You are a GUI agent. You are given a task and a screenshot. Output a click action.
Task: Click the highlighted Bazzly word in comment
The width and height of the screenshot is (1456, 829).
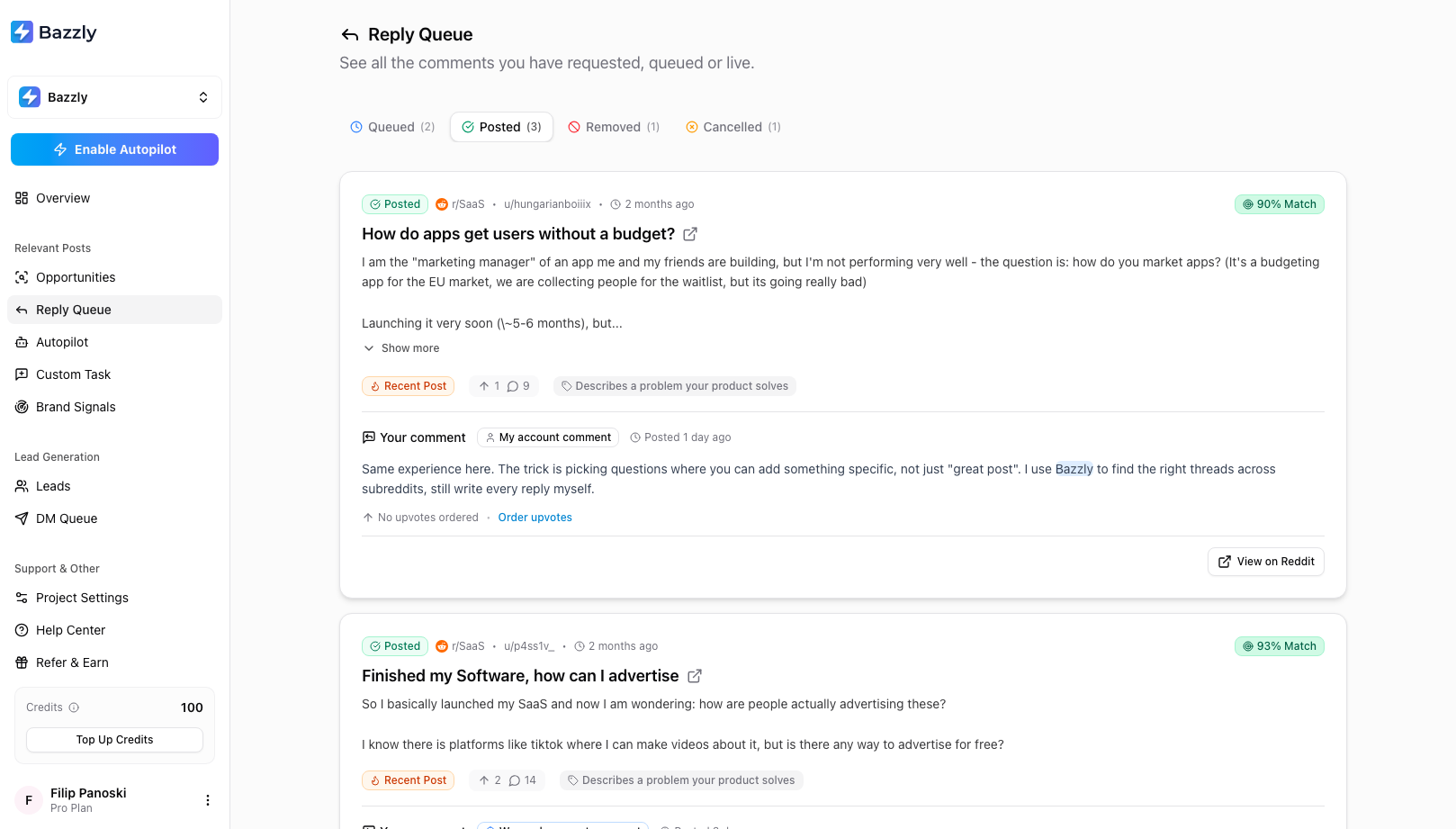point(1074,469)
